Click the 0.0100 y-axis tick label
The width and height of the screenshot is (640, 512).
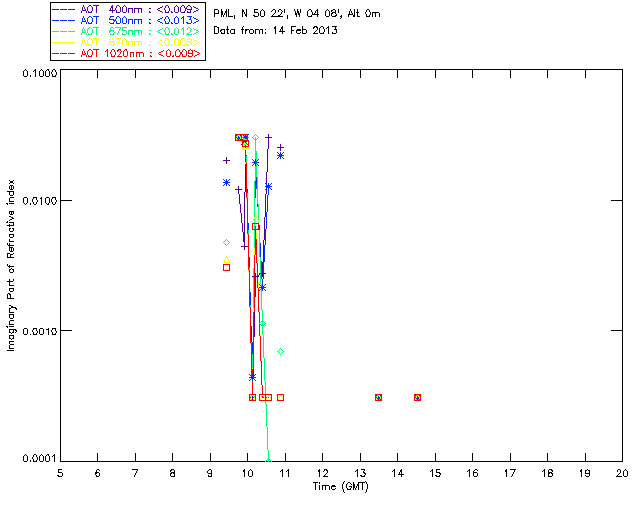pyautogui.click(x=40, y=201)
